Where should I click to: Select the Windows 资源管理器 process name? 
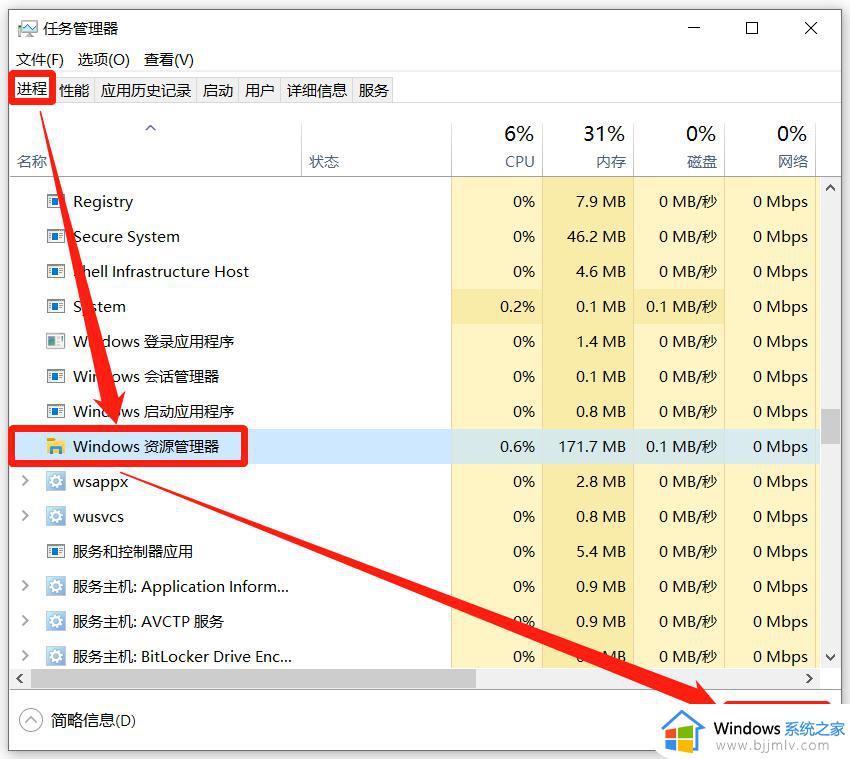pyautogui.click(x=146, y=446)
